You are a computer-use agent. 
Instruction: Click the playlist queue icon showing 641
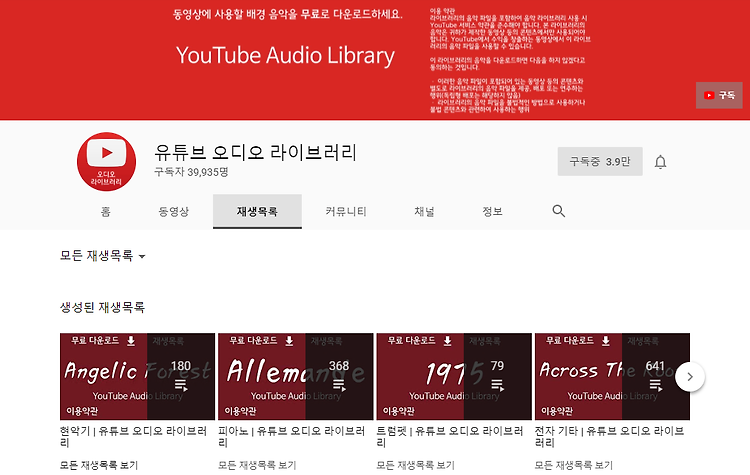pyautogui.click(x=656, y=385)
